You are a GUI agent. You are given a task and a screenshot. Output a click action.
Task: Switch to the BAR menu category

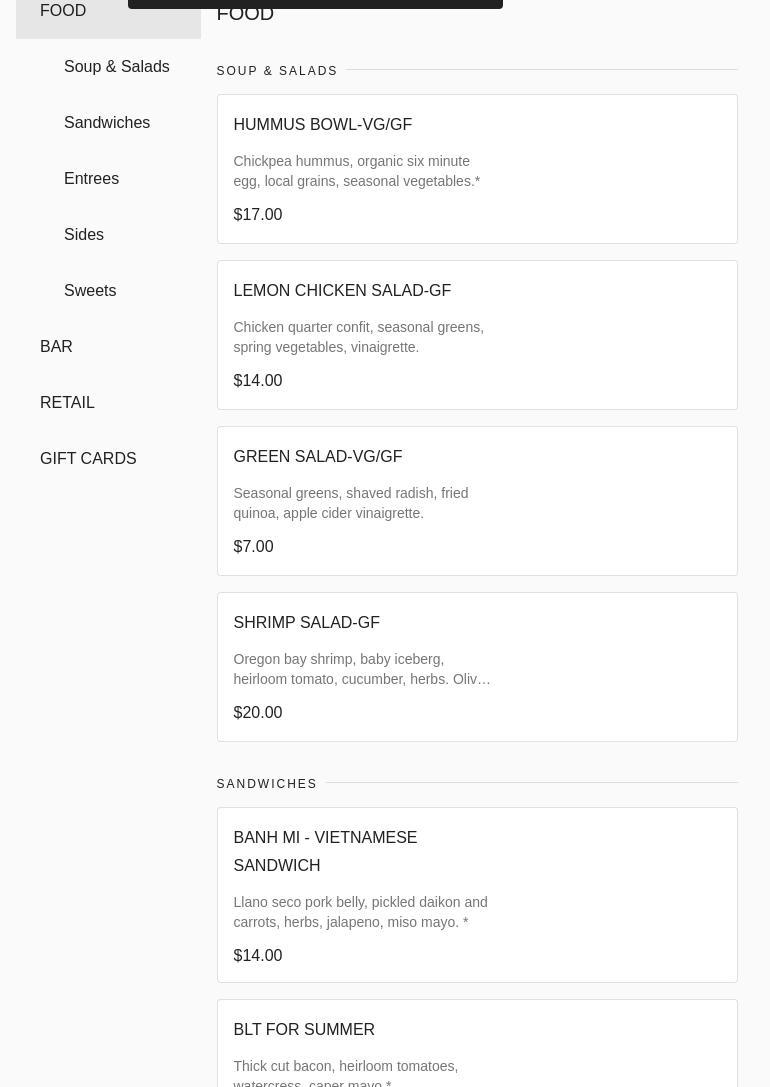[x=56, y=347]
